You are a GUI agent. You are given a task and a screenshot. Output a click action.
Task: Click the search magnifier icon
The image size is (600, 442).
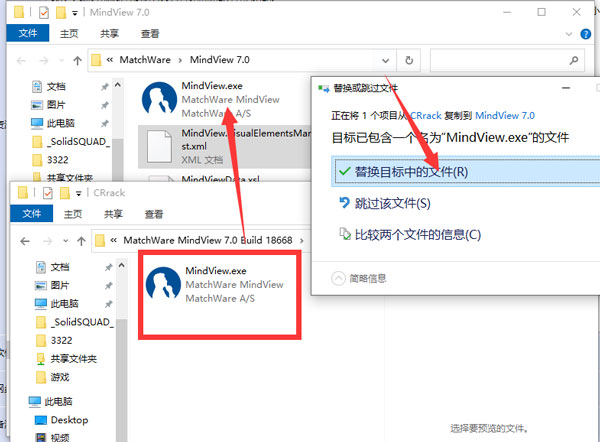(x=574, y=60)
